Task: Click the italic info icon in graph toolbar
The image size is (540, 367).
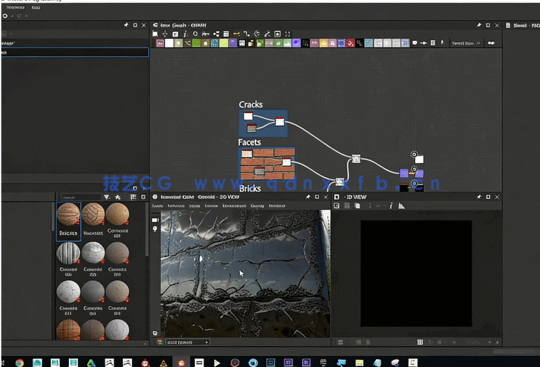Action: click(185, 34)
